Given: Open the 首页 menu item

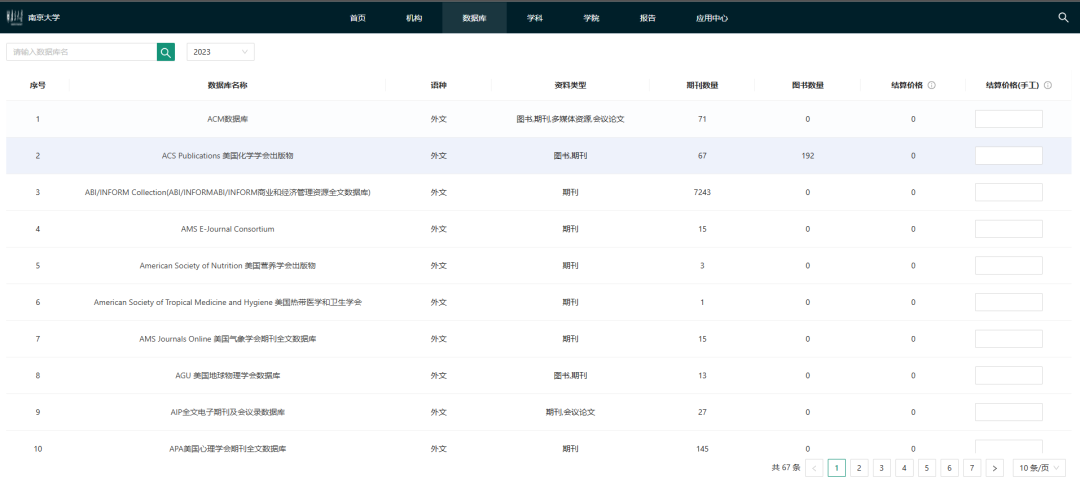Looking at the screenshot, I should (x=357, y=18).
